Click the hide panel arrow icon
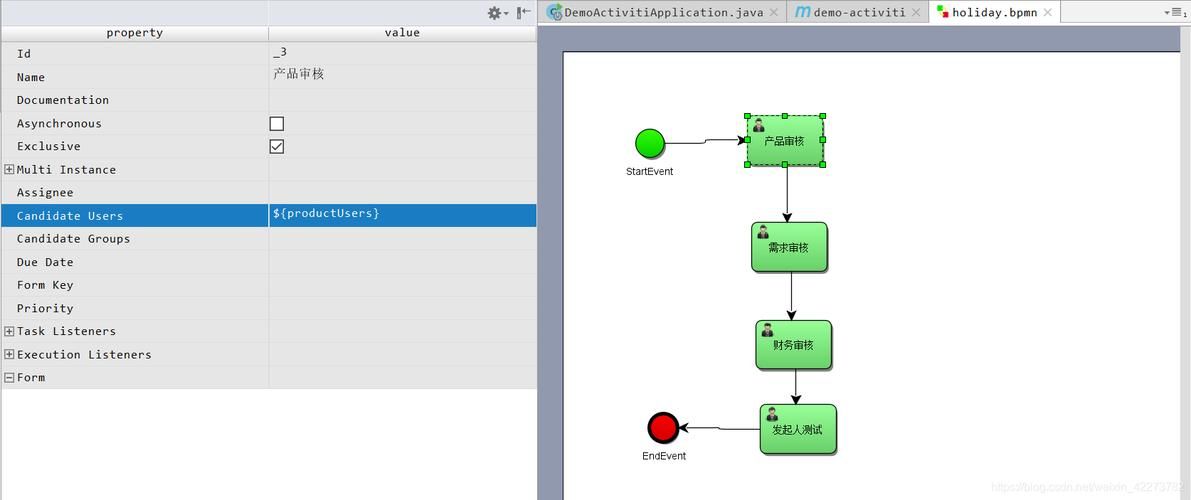 (x=523, y=13)
